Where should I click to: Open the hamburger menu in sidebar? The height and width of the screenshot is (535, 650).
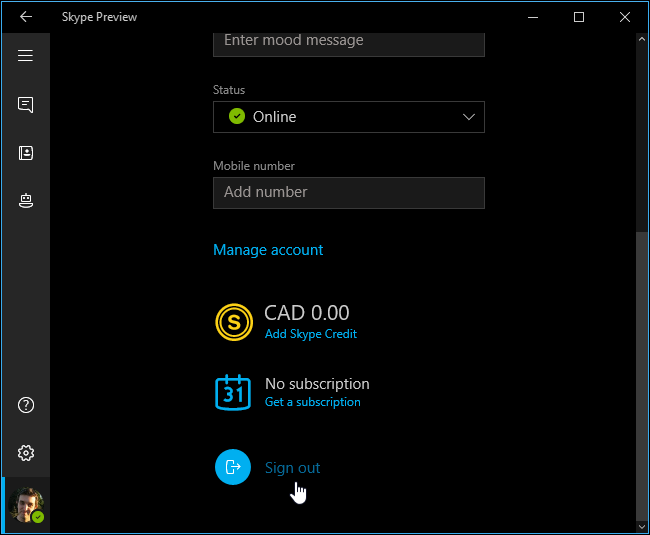(25, 56)
